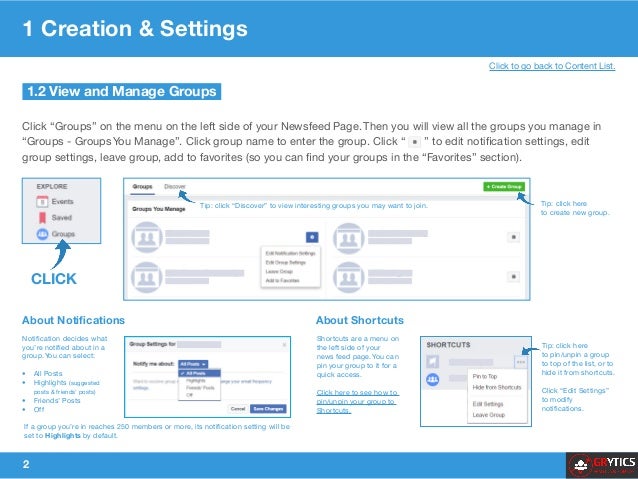Select the checked All Posts option
The height and width of the screenshot is (479, 638).
tap(199, 373)
